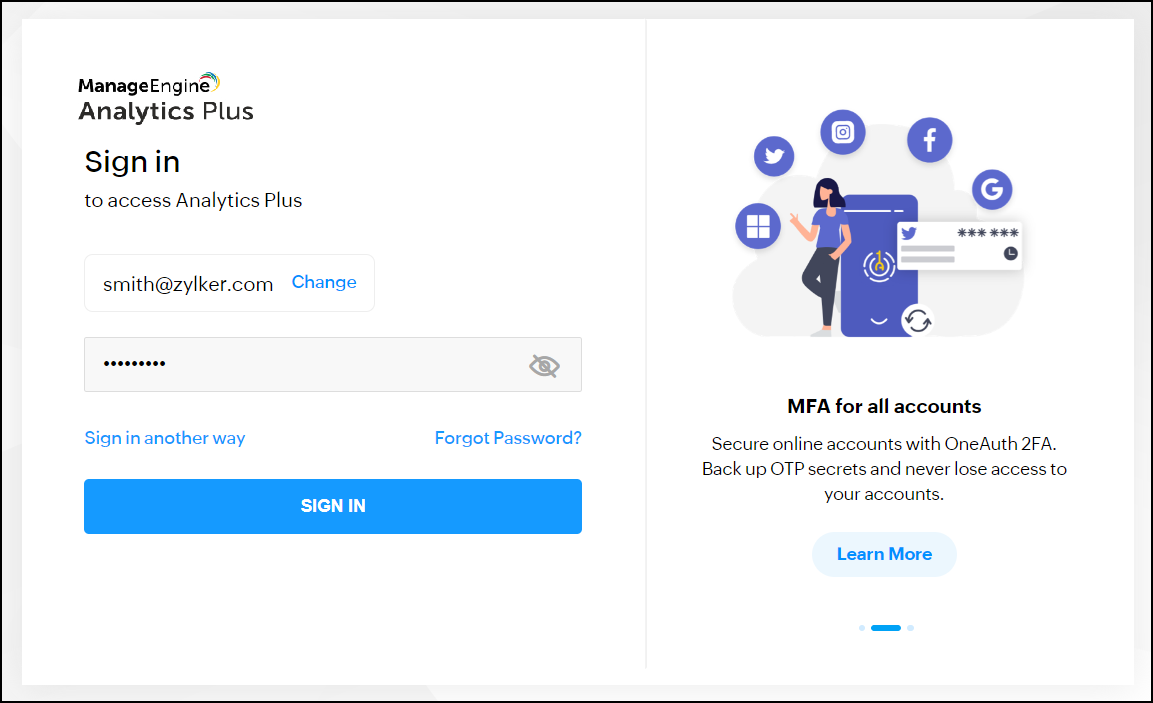Click the Twitter OTP card illustration

[x=959, y=246]
